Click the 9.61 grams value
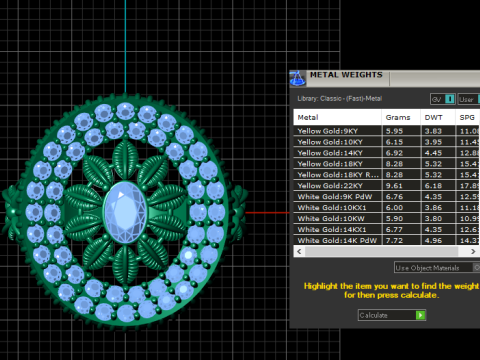The image size is (480, 360). 394,186
